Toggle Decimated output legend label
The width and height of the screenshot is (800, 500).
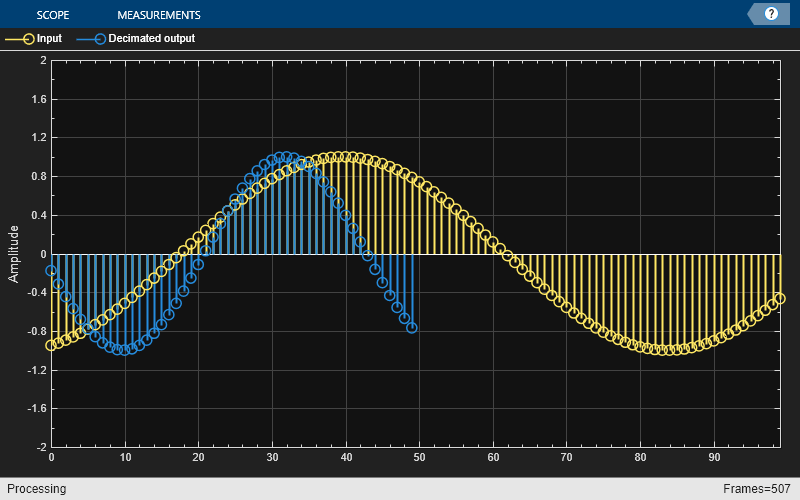[x=151, y=39]
